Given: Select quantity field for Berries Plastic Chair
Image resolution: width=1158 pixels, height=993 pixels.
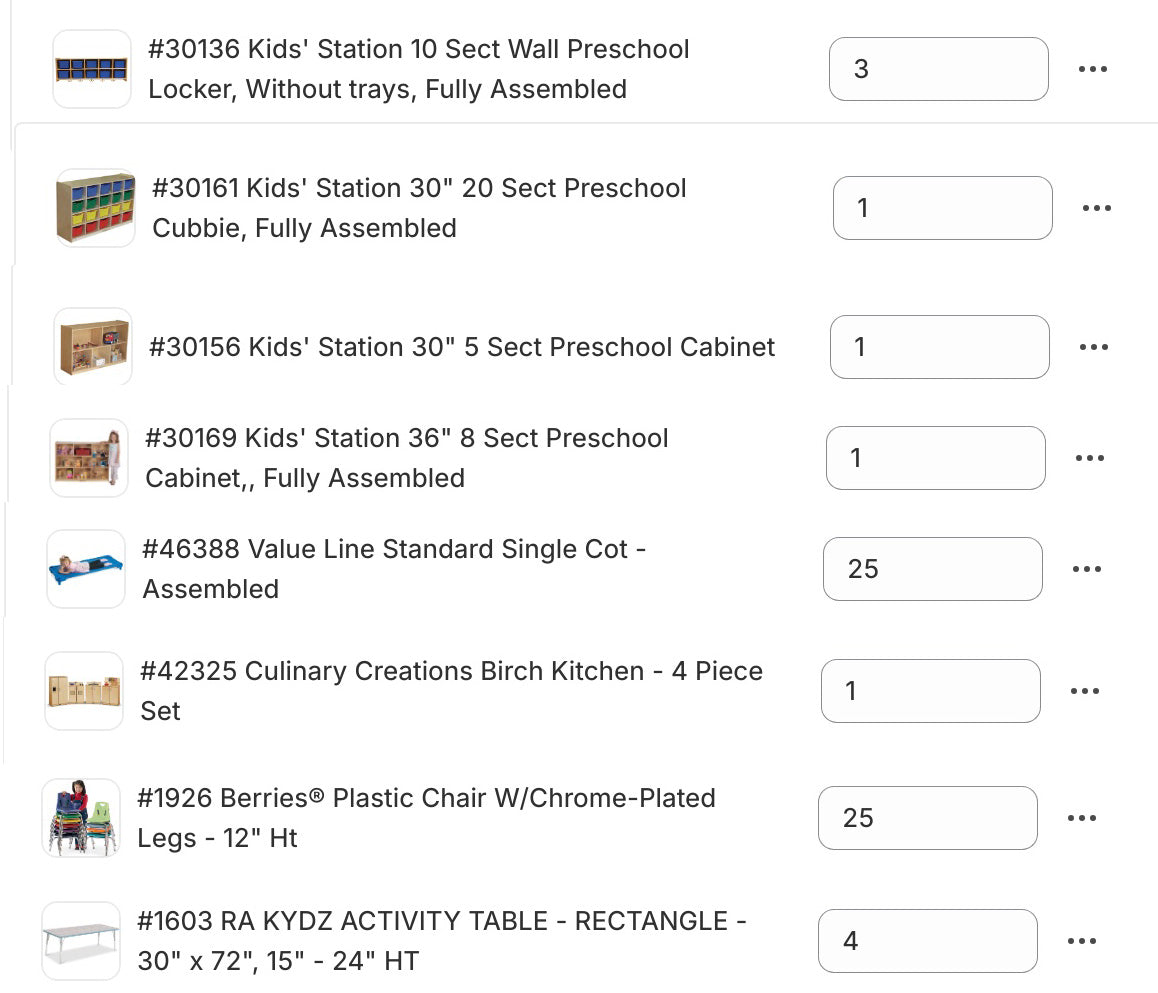Looking at the screenshot, I should pos(927,818).
